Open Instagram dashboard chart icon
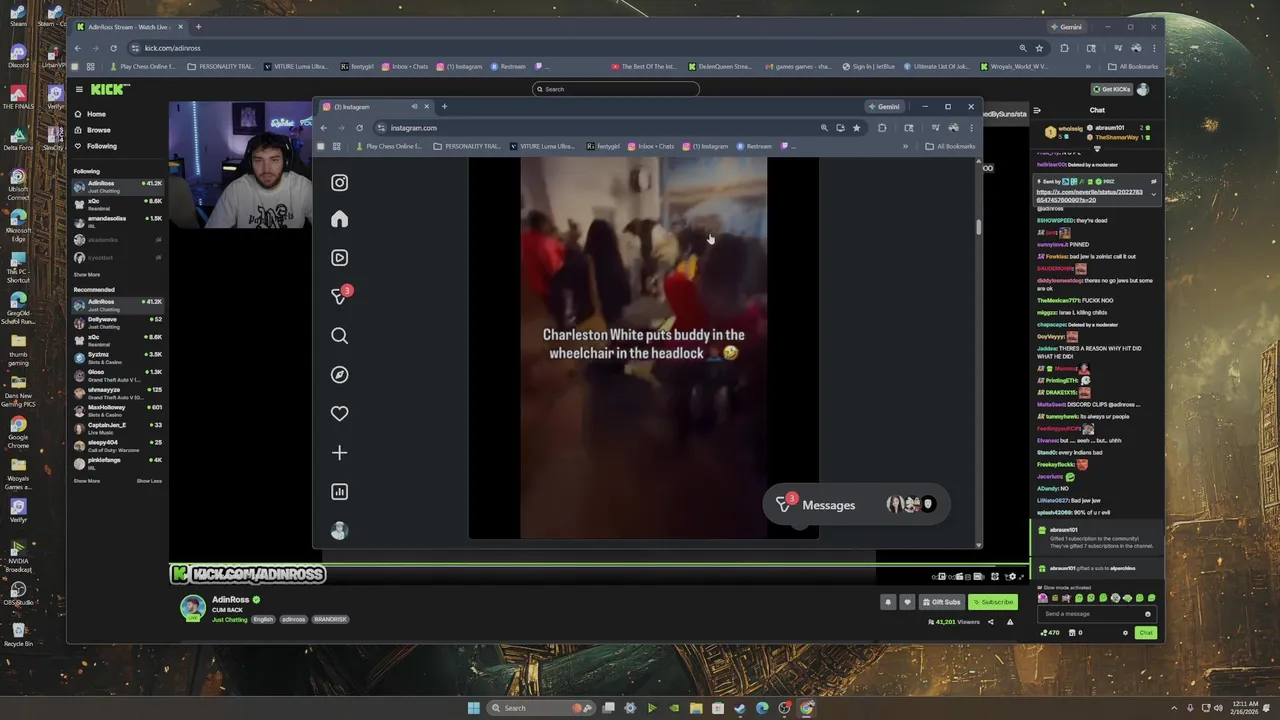Viewport: 1280px width, 720px height. pyautogui.click(x=340, y=492)
